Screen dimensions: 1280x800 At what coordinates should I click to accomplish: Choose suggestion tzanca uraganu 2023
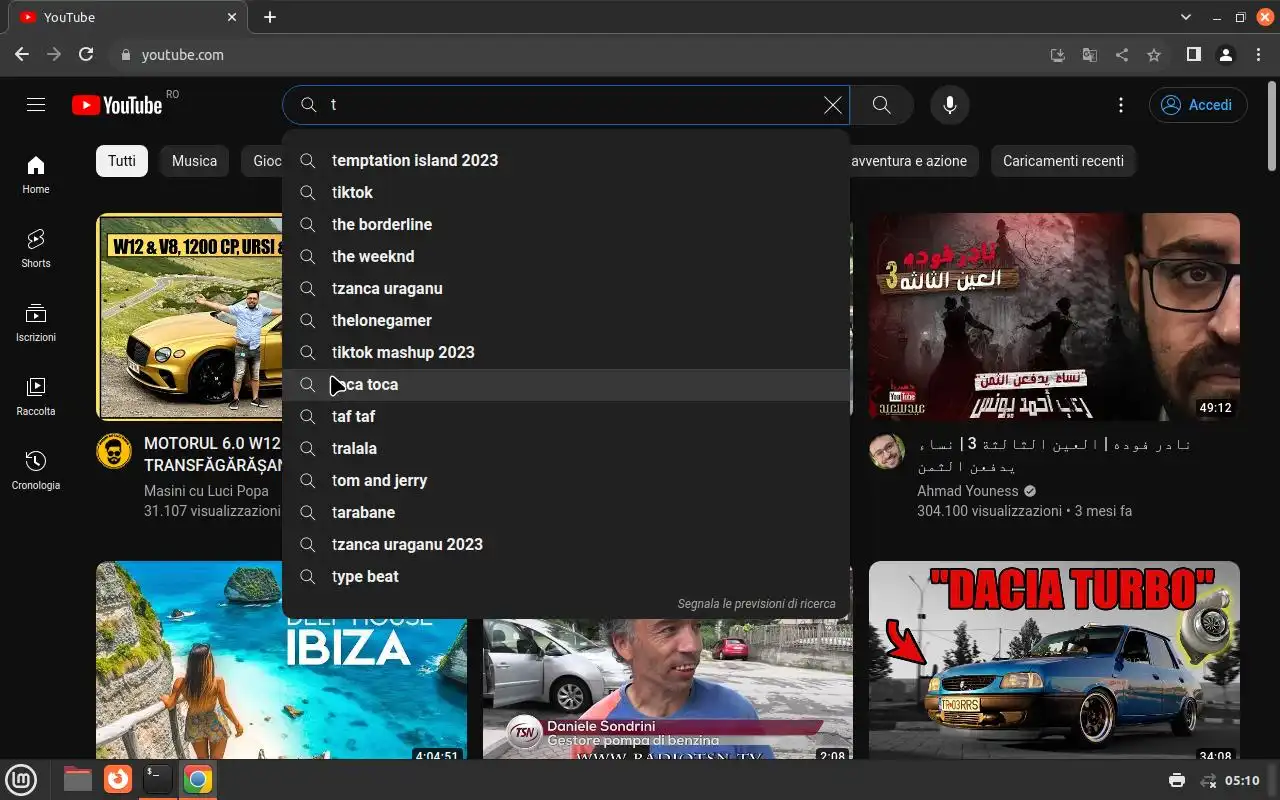(x=566, y=544)
